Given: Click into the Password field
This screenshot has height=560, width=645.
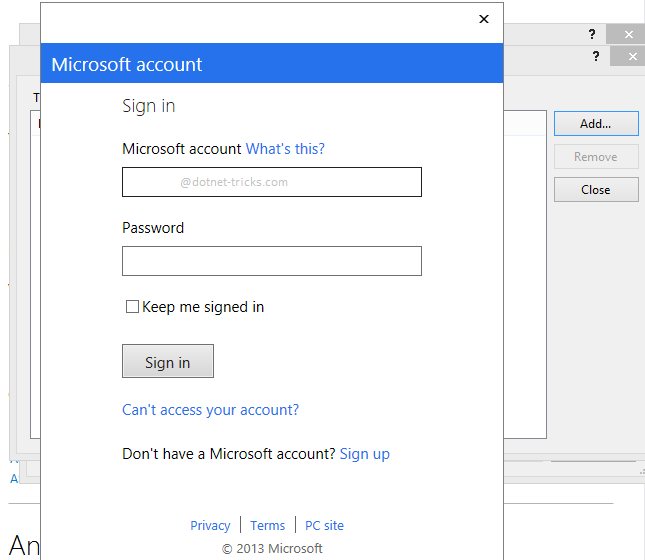Looking at the screenshot, I should pos(271,261).
